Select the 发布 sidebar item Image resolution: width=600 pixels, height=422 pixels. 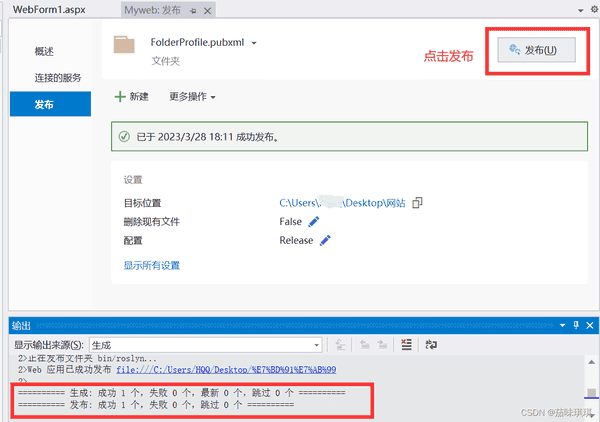[x=51, y=104]
